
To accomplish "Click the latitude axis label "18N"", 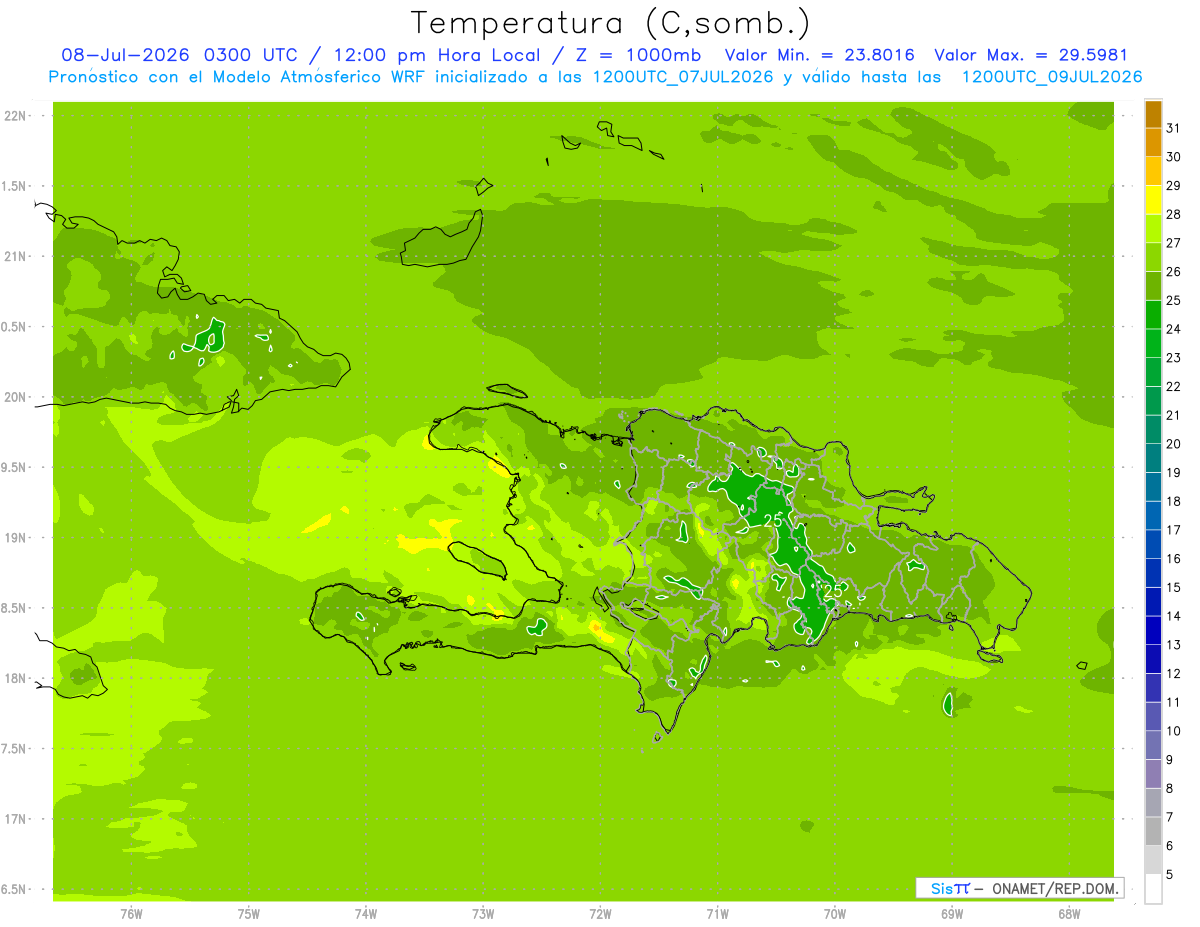I will point(15,678).
